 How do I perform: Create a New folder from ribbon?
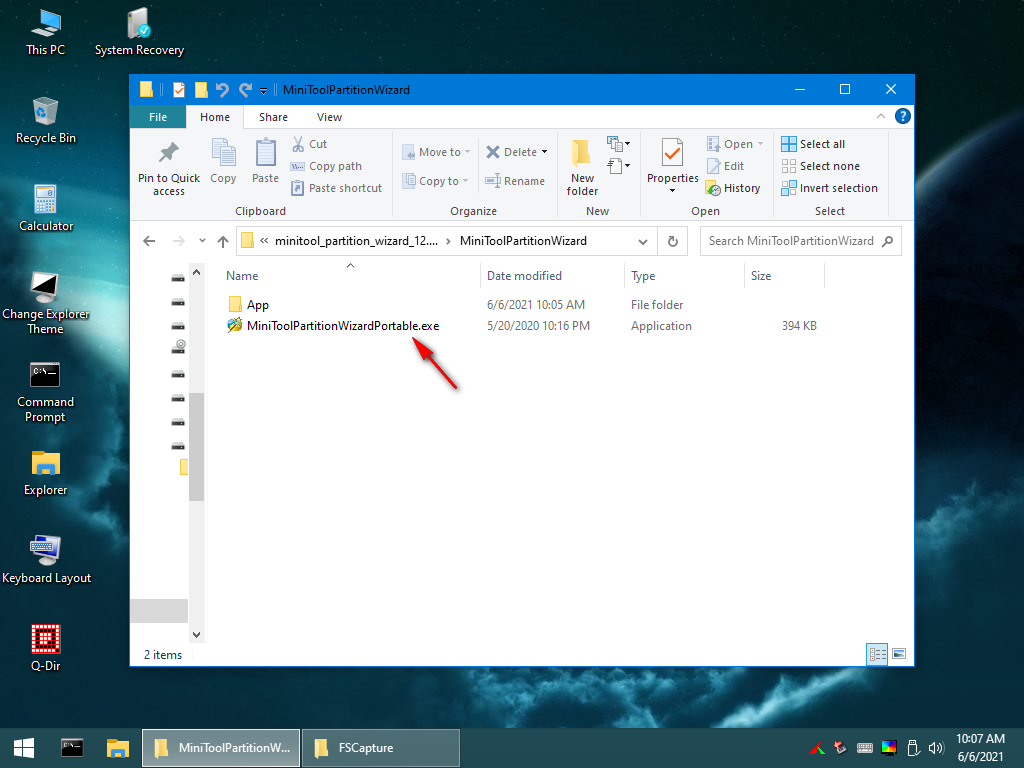pyautogui.click(x=582, y=167)
